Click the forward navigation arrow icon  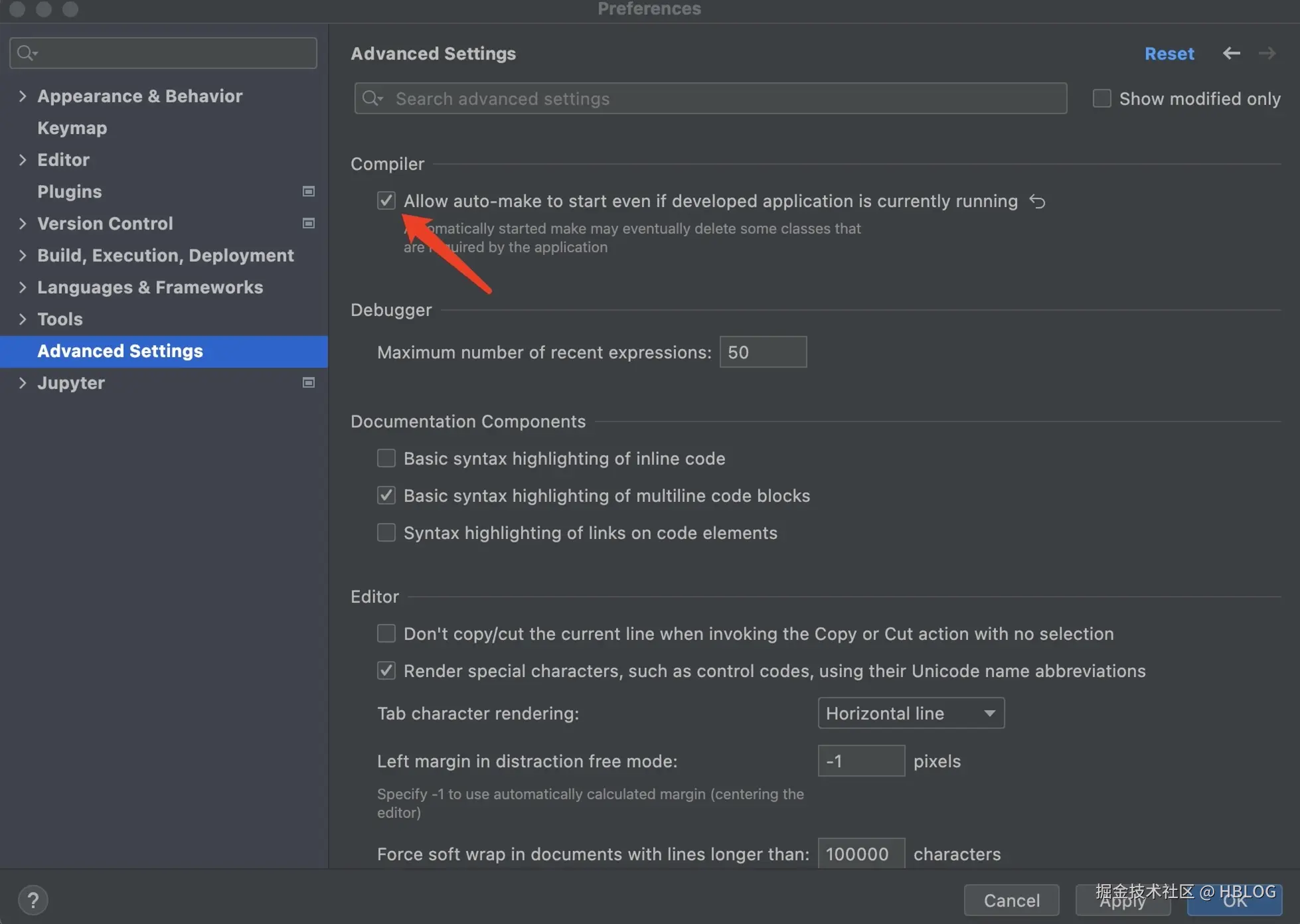[1267, 53]
